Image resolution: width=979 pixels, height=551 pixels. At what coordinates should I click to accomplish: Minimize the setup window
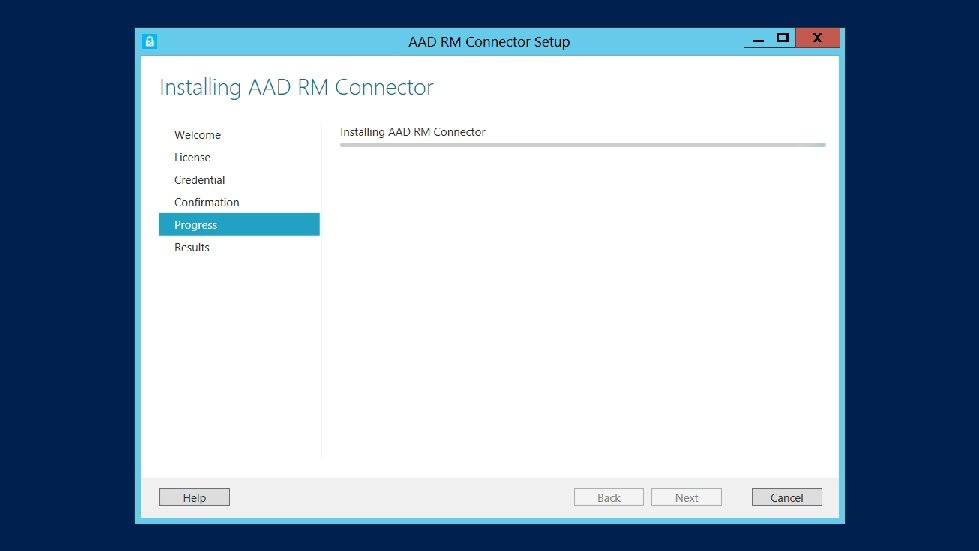point(758,39)
